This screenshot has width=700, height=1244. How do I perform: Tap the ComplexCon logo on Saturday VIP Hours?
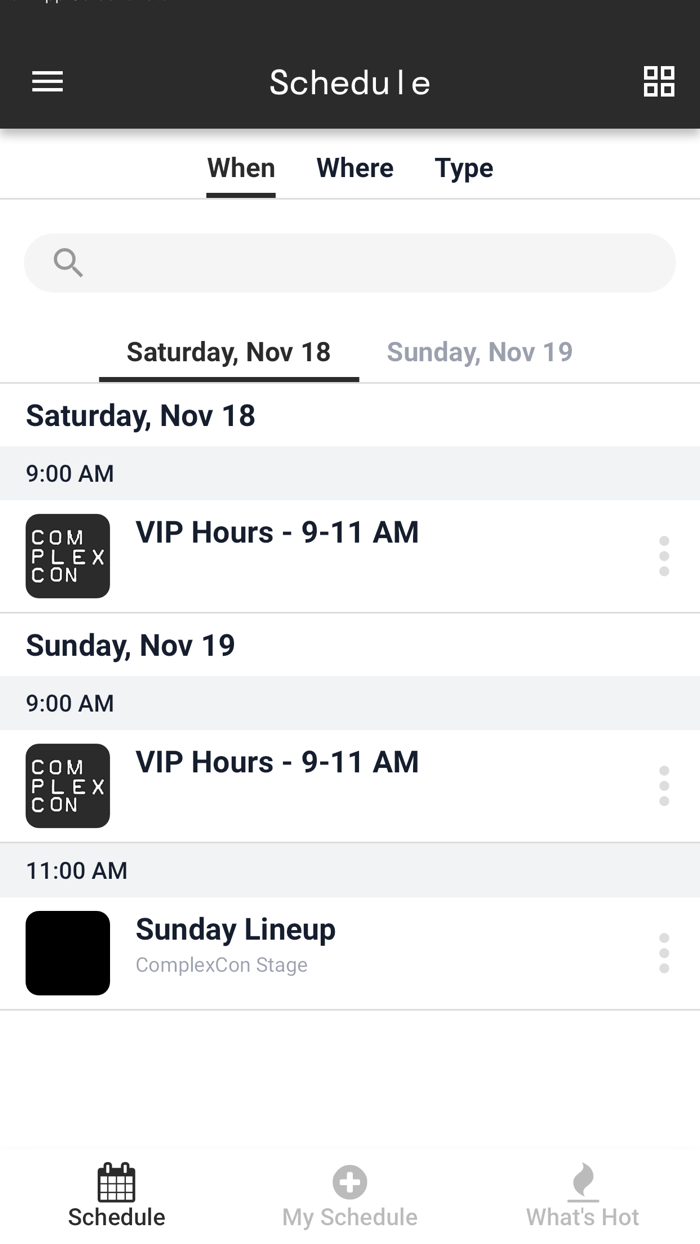coord(67,556)
